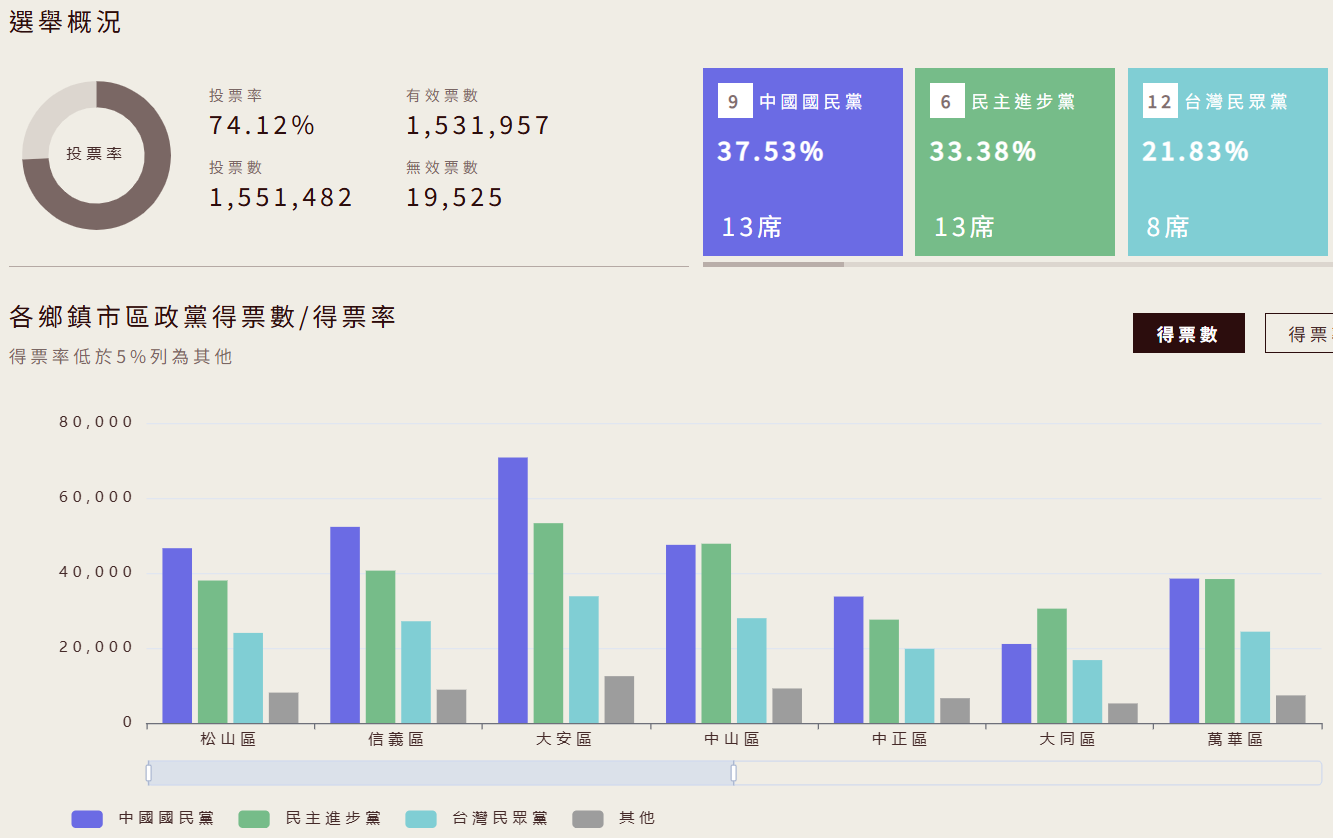The image size is (1333, 838).
Task: Click the left handle of chart zoom slider
Action: (x=149, y=772)
